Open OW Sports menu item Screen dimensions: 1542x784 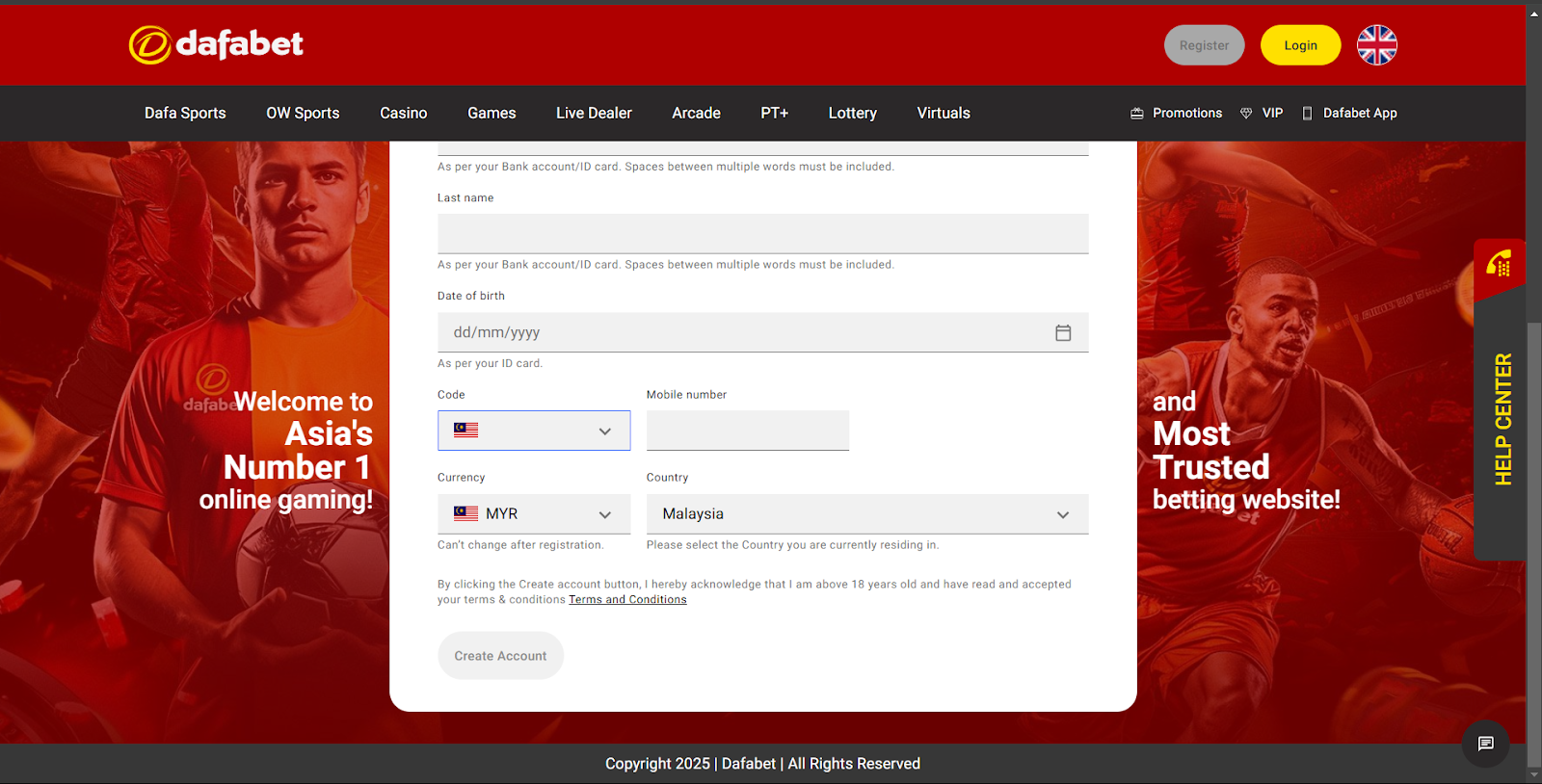click(303, 113)
